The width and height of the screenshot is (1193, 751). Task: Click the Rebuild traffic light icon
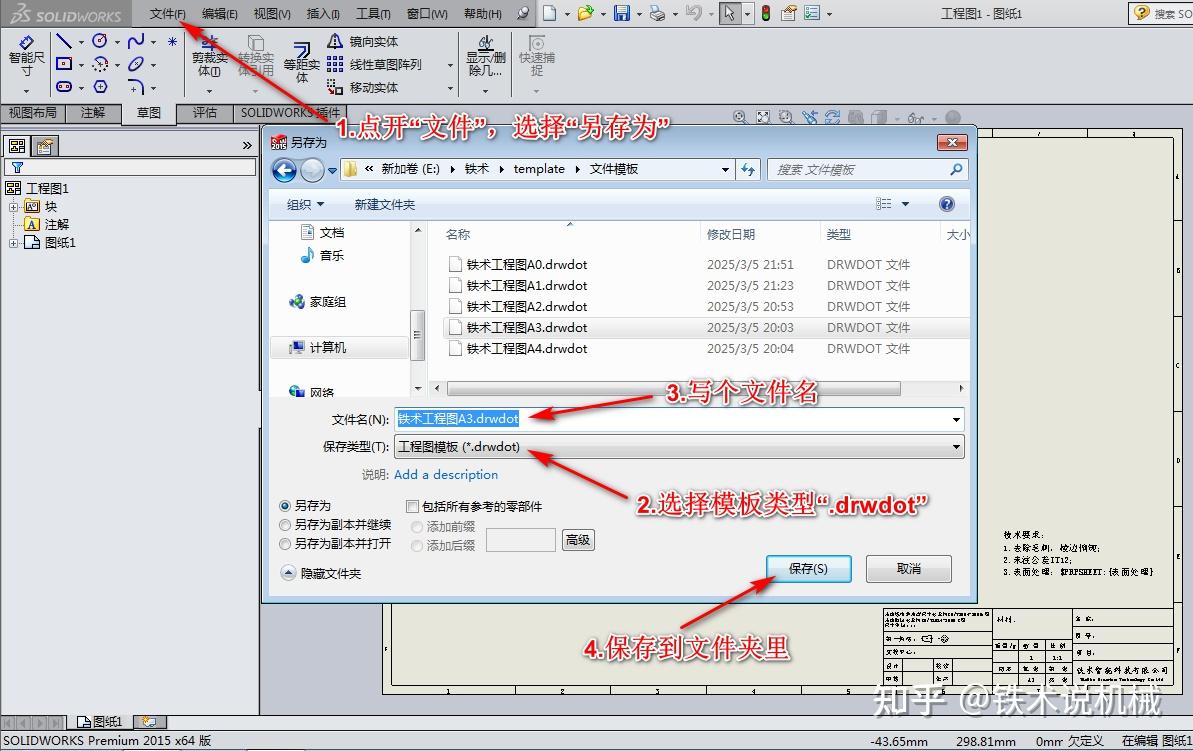pos(765,13)
